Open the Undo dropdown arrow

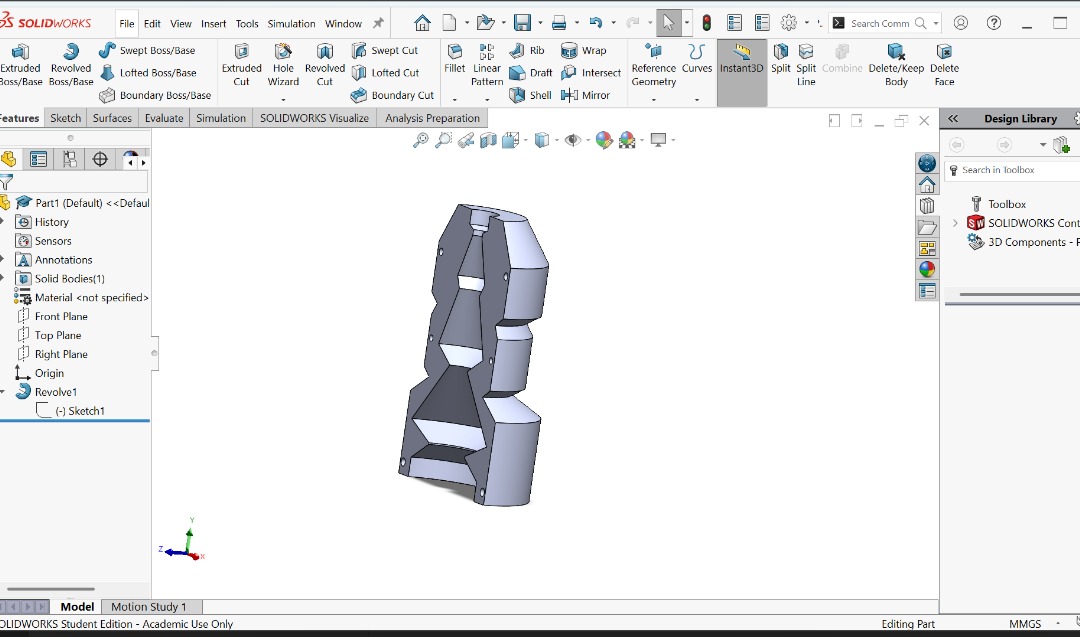[x=613, y=23]
